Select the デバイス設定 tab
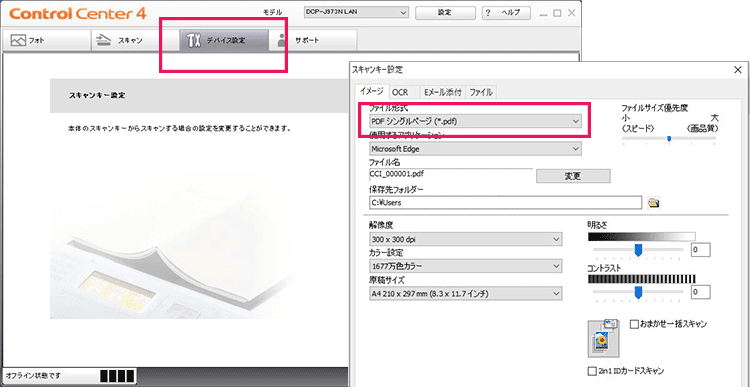 [223, 41]
